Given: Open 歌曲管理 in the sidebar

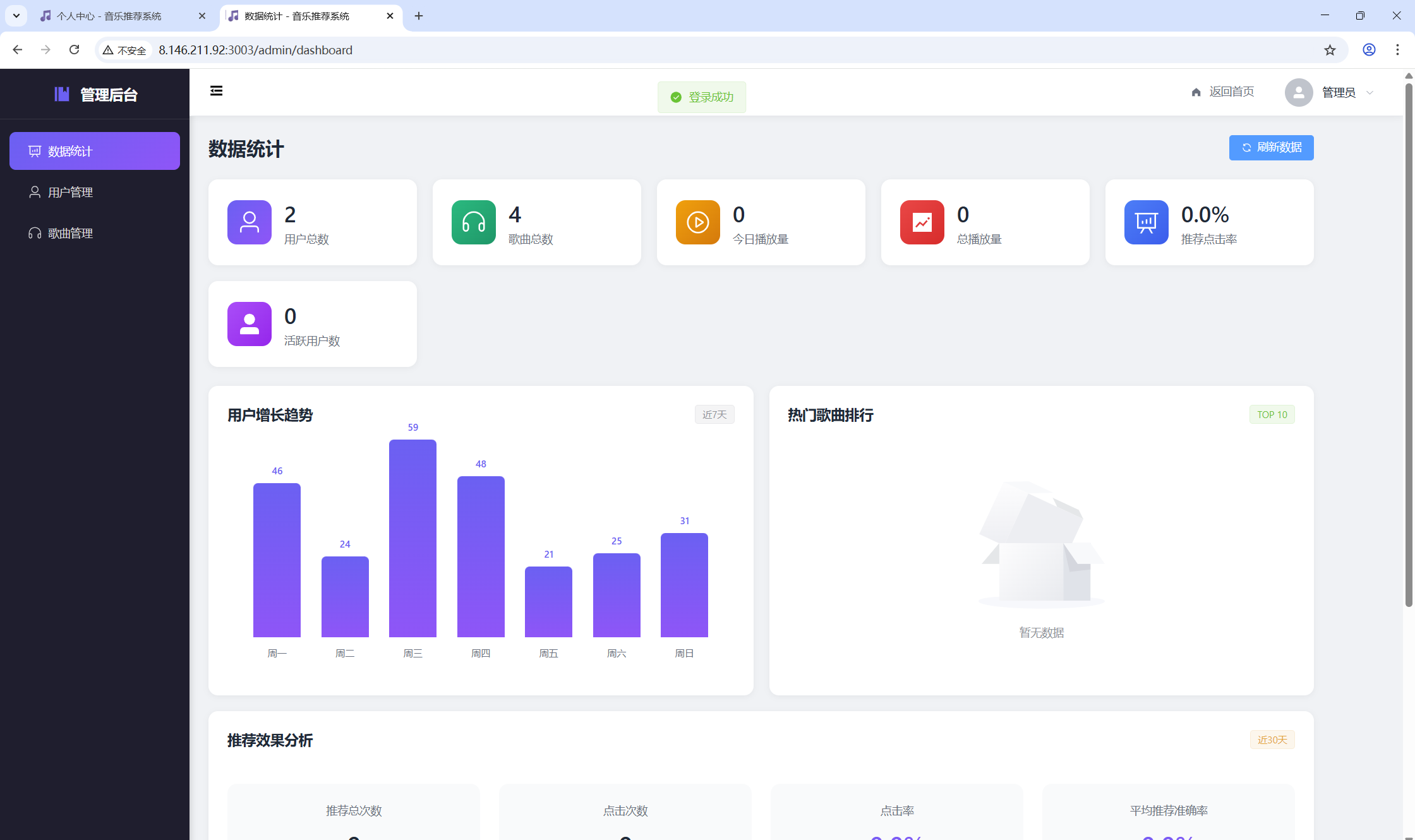Looking at the screenshot, I should [x=70, y=233].
